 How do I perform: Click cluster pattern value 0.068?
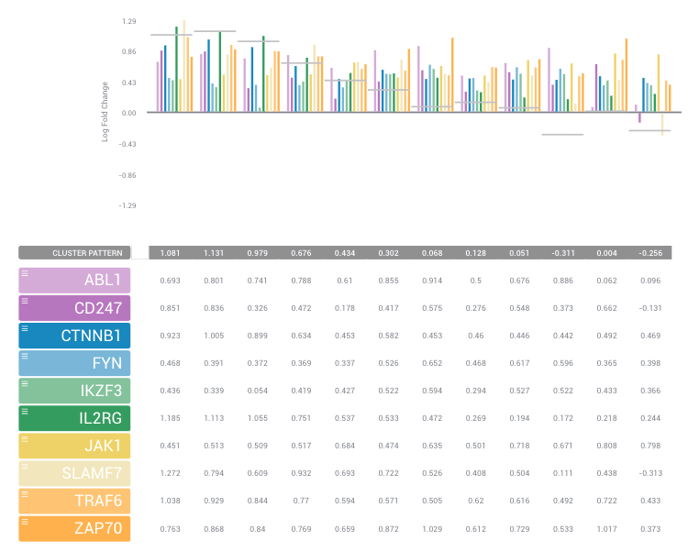tap(432, 253)
